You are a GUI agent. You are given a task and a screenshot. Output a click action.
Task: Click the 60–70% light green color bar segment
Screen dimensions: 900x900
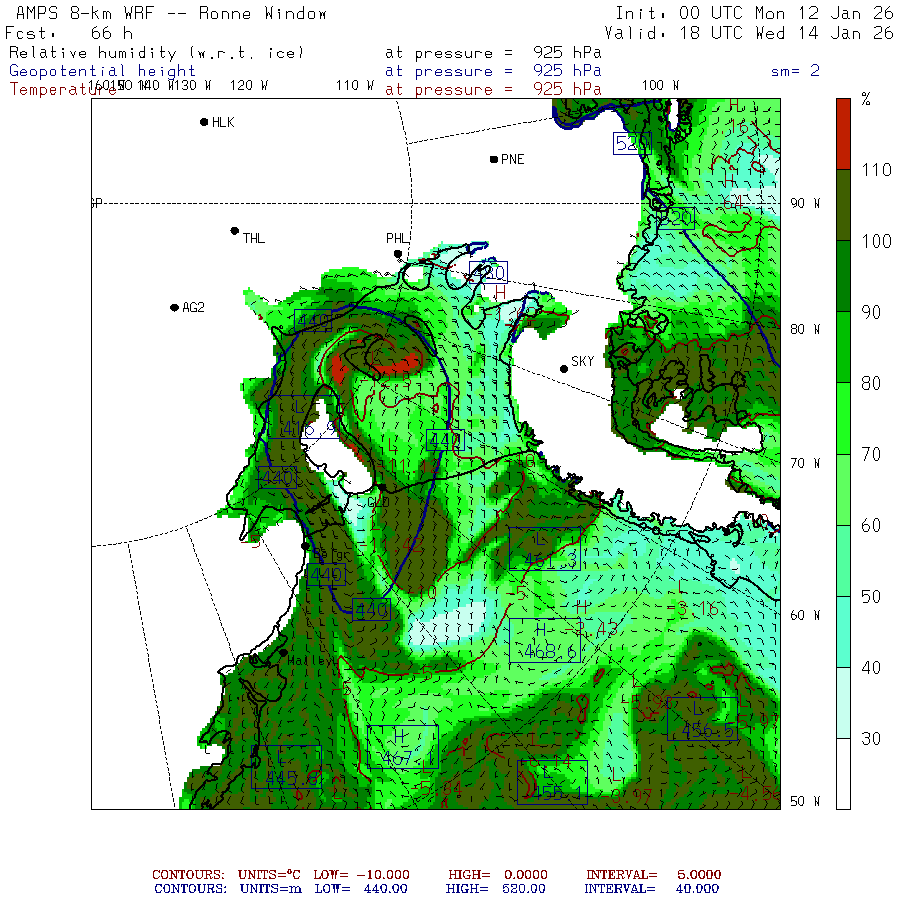tap(843, 490)
